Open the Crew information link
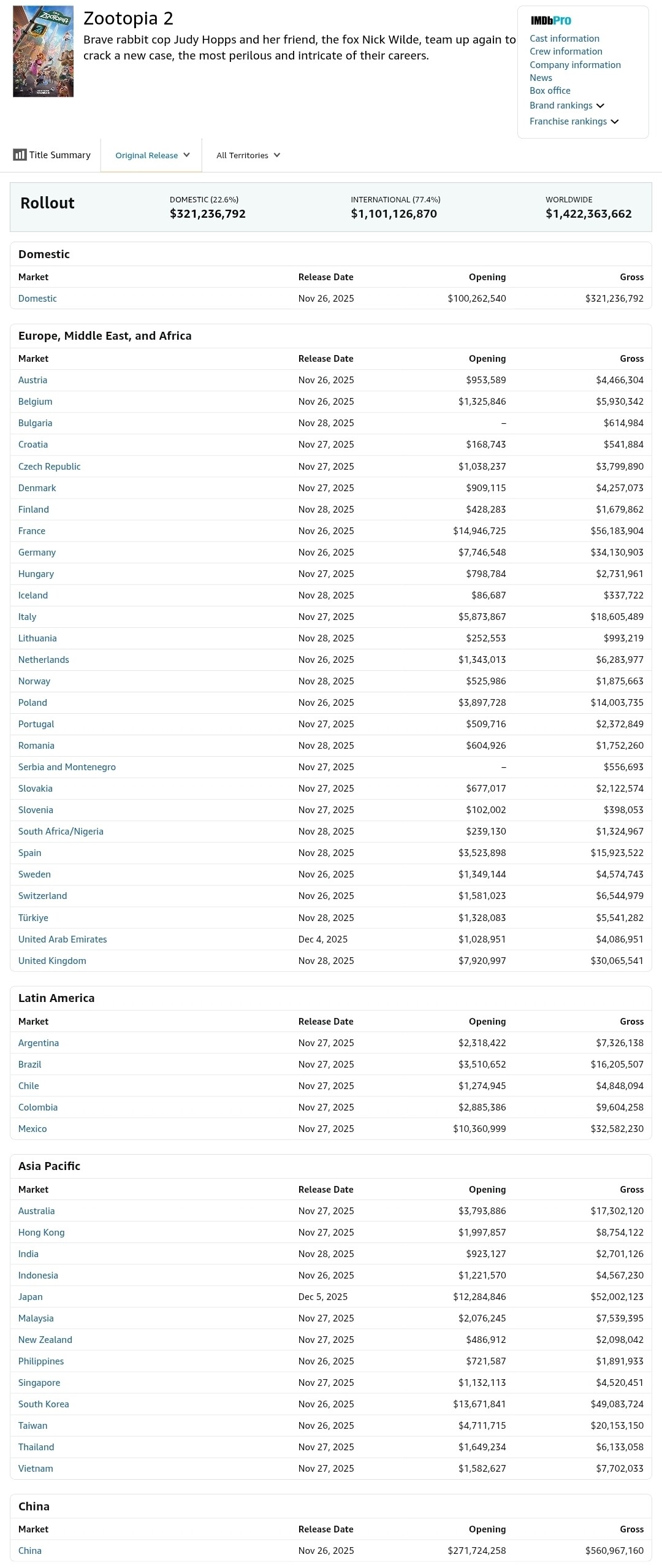Image resolution: width=662 pixels, height=1568 pixels. click(x=565, y=52)
